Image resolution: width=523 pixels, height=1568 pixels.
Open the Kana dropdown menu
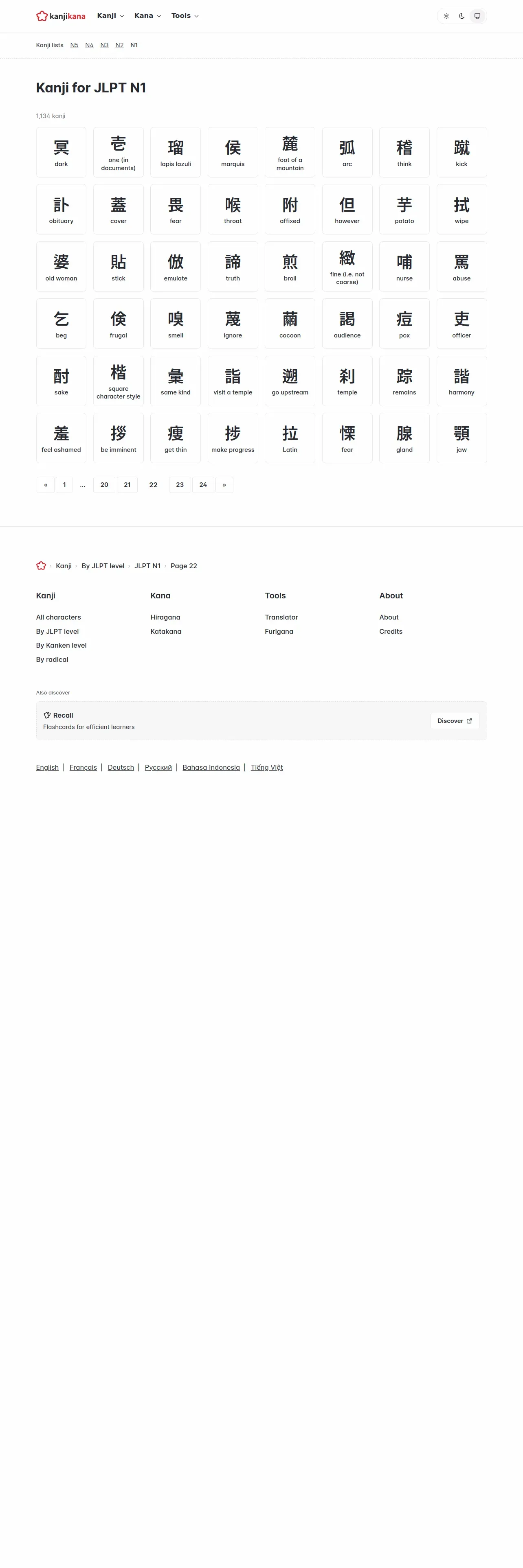pyautogui.click(x=148, y=16)
